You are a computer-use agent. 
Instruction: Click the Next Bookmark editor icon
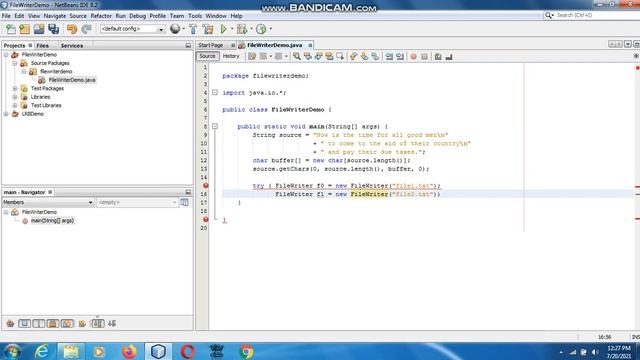364,56
